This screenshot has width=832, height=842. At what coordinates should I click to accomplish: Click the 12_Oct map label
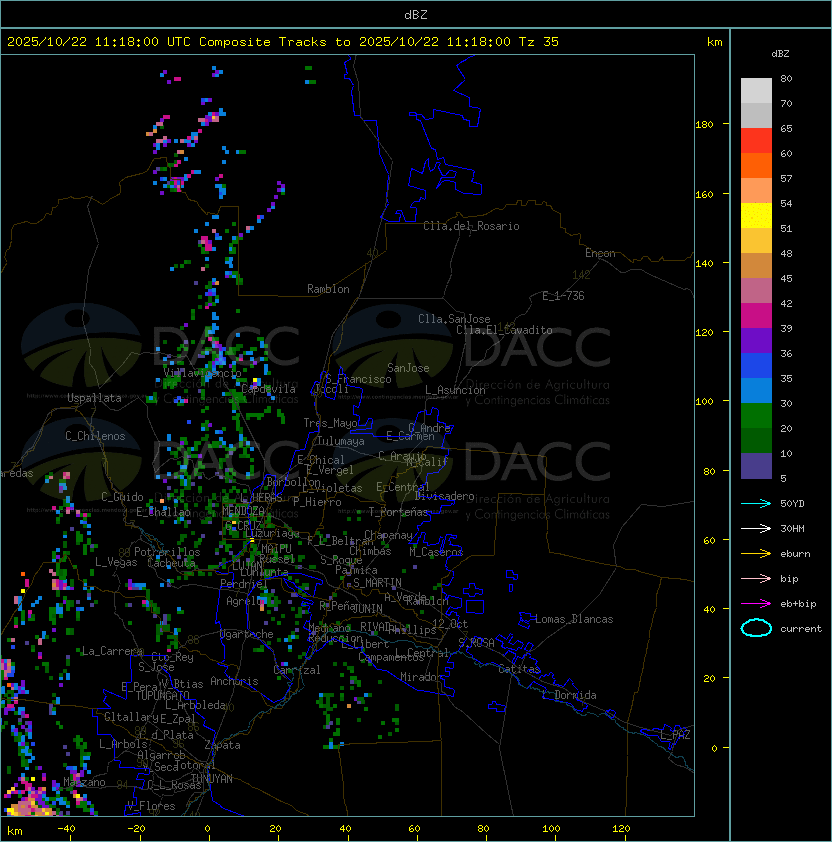pos(450,624)
